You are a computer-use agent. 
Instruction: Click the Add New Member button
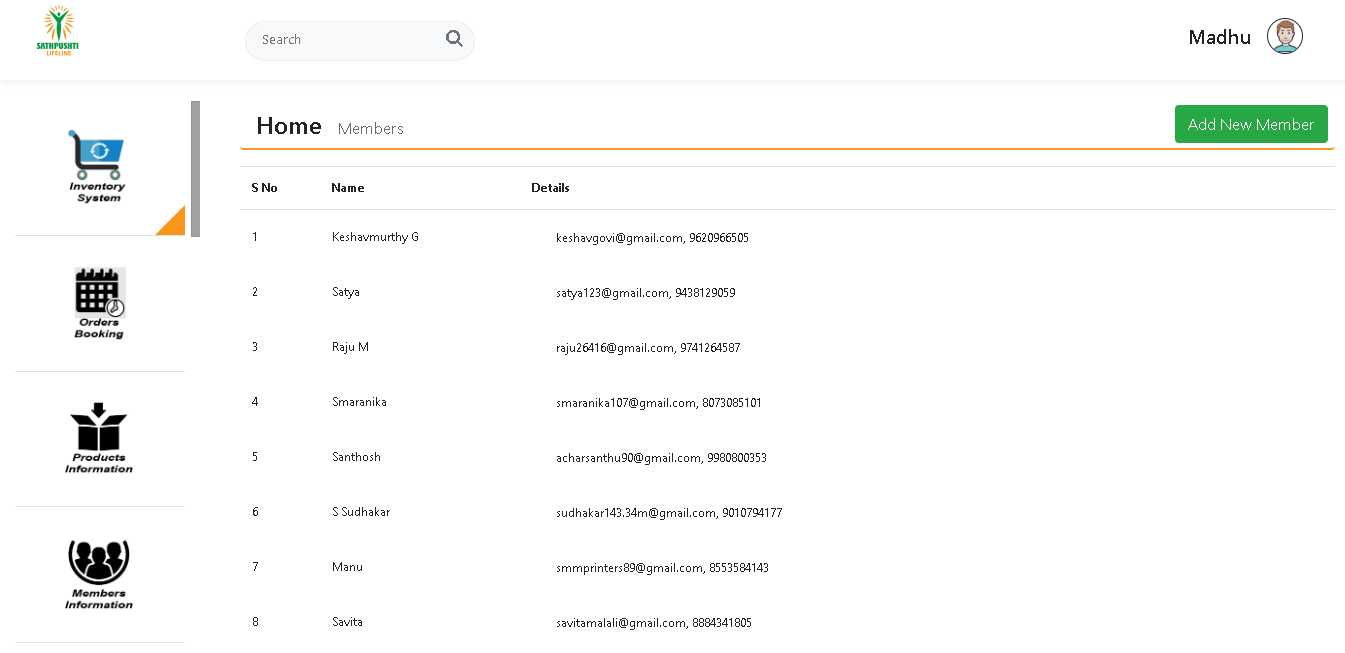[x=1250, y=124]
